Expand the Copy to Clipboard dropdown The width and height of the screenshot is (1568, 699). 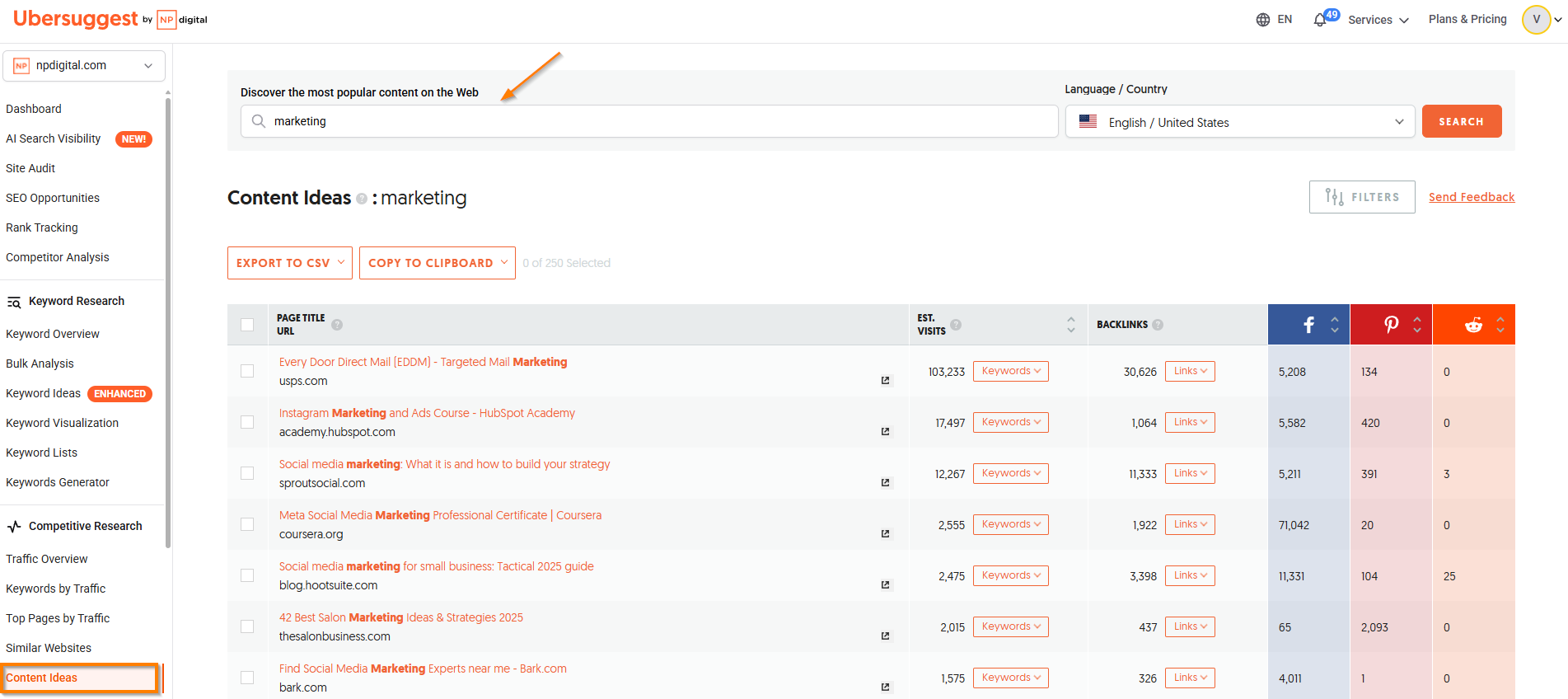[x=438, y=263]
